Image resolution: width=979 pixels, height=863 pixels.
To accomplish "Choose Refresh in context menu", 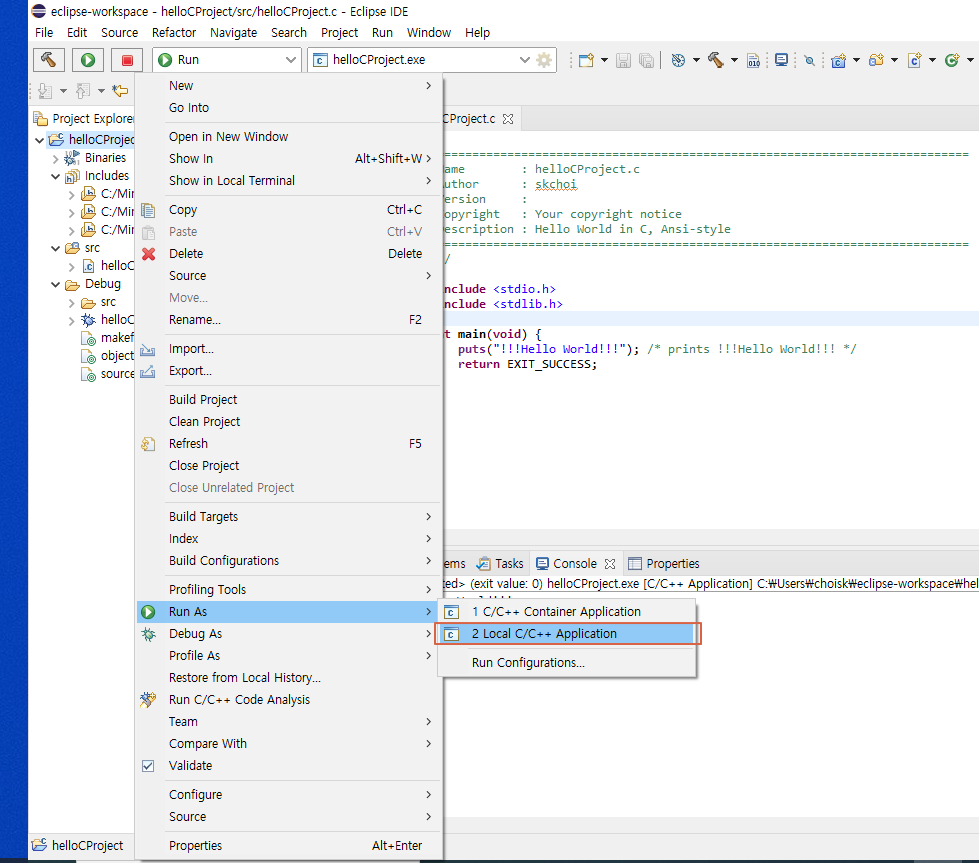I will [x=289, y=444].
